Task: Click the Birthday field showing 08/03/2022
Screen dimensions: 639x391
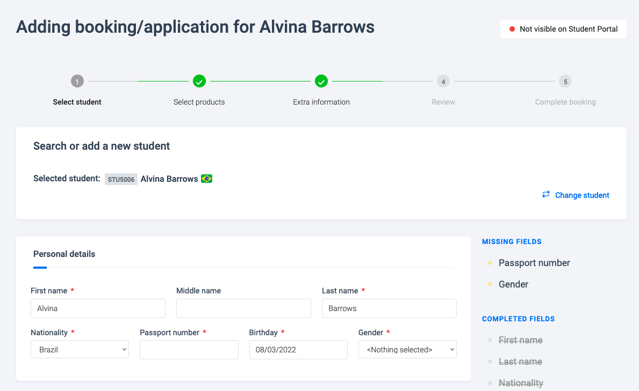Action: [x=298, y=350]
